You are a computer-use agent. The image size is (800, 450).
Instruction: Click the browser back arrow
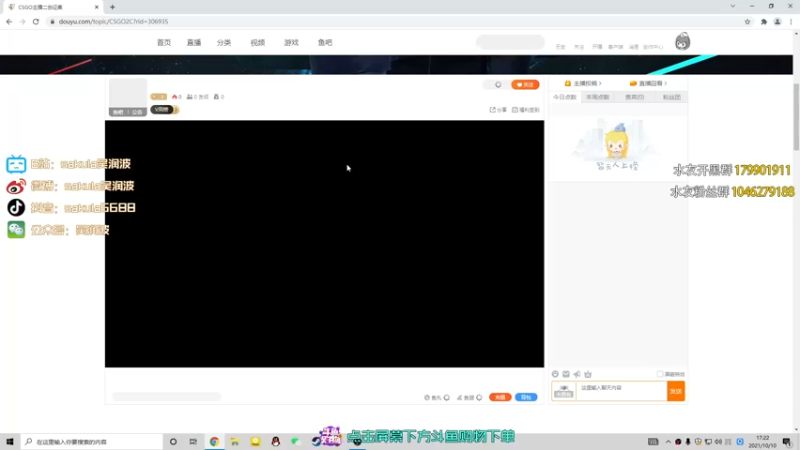[x=9, y=21]
